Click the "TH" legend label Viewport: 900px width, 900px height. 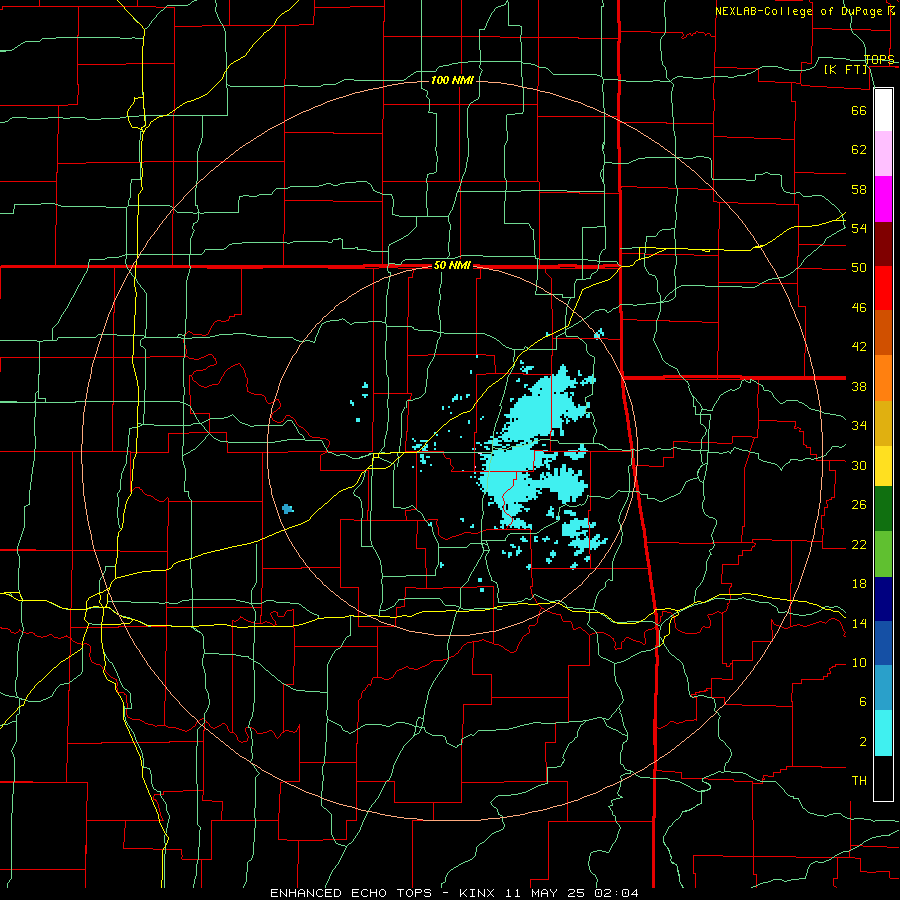coord(859,781)
